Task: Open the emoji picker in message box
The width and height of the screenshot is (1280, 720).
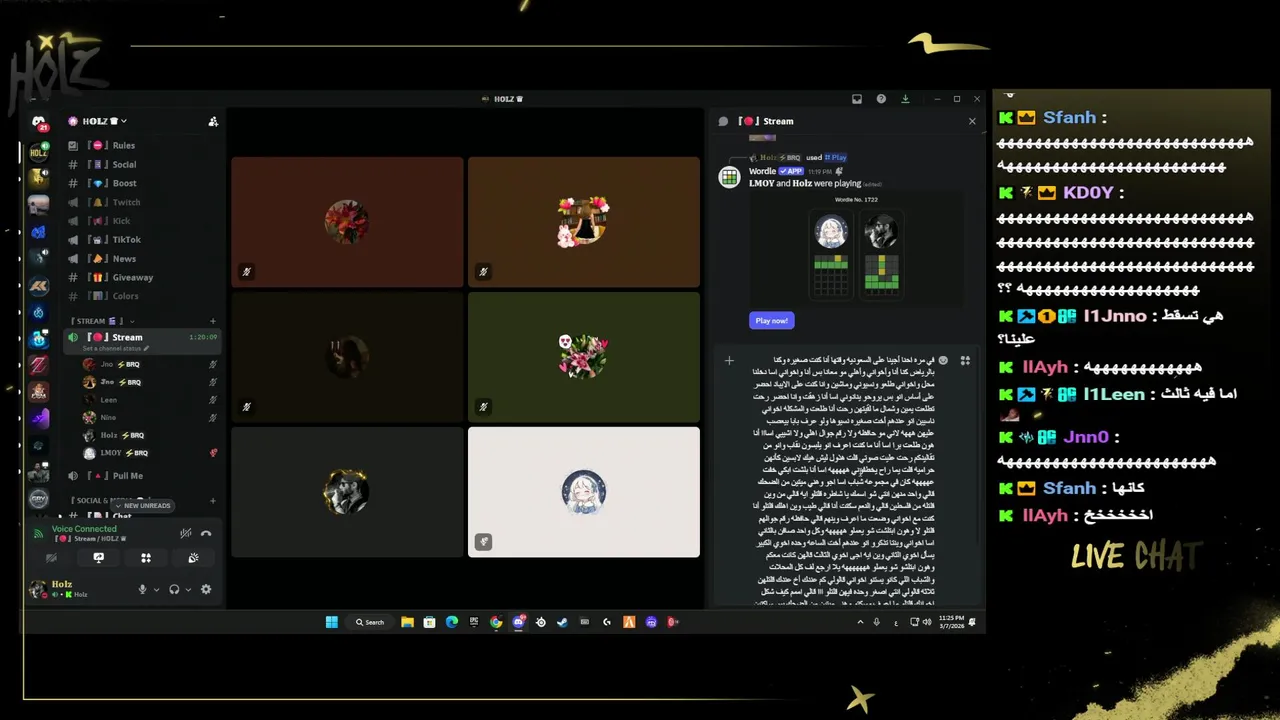Action: tap(943, 360)
